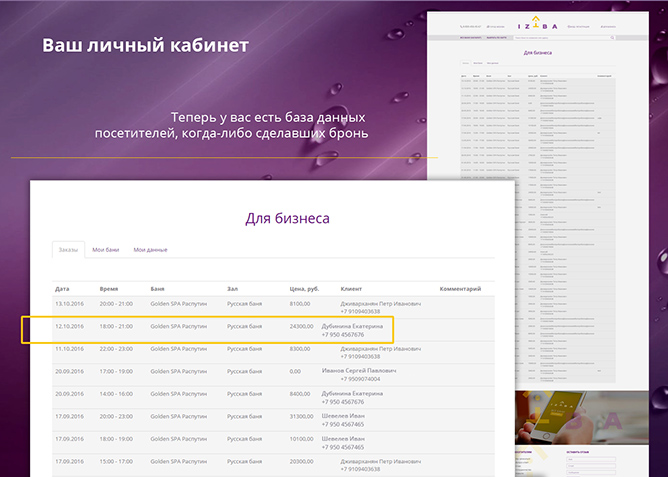Click Дубинина Екатерина in the 12.10.2016 row
Screen dimensions: 668x477
click(352, 326)
